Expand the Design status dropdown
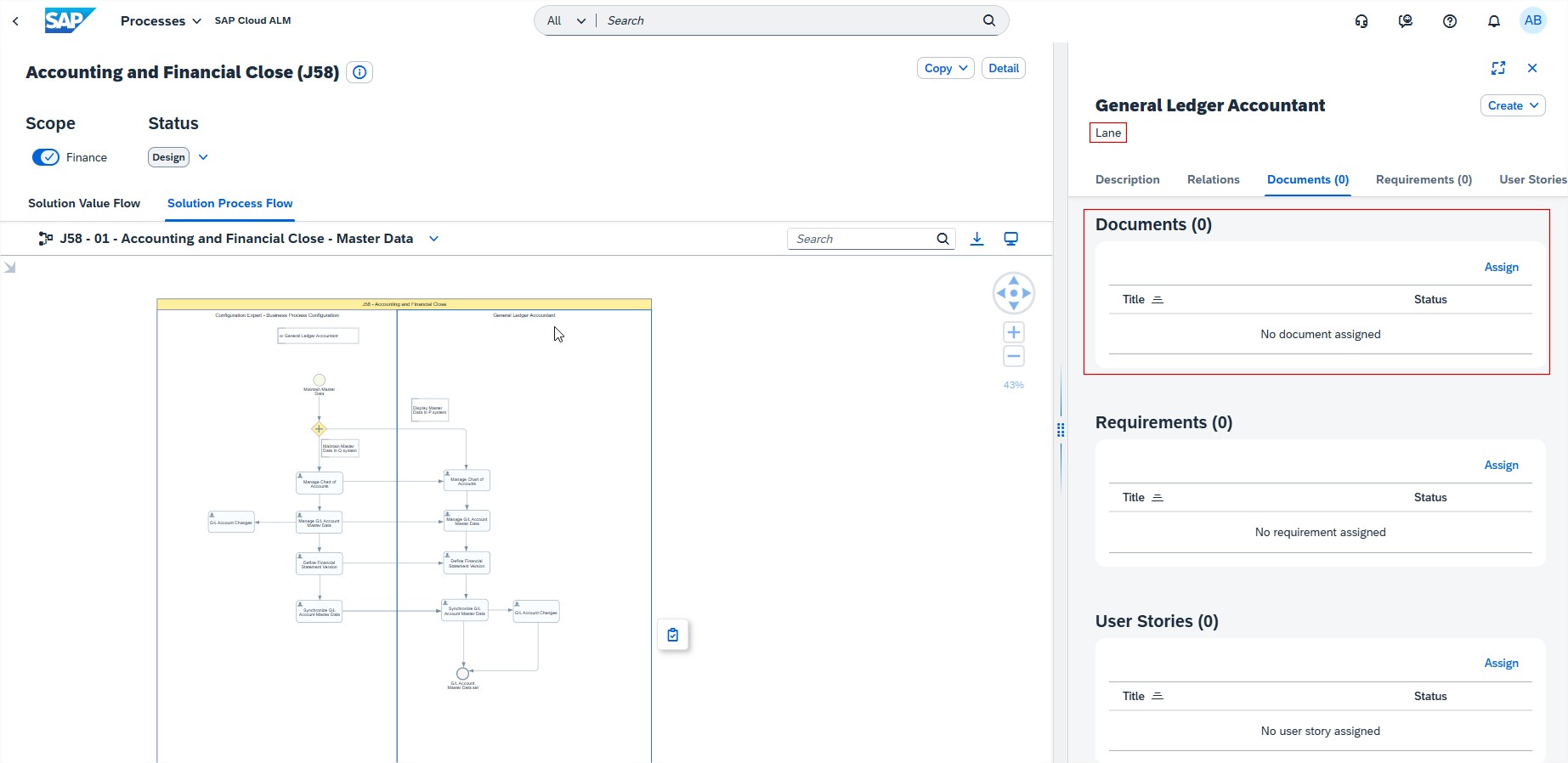This screenshot has height=763, width=1568. pos(203,157)
